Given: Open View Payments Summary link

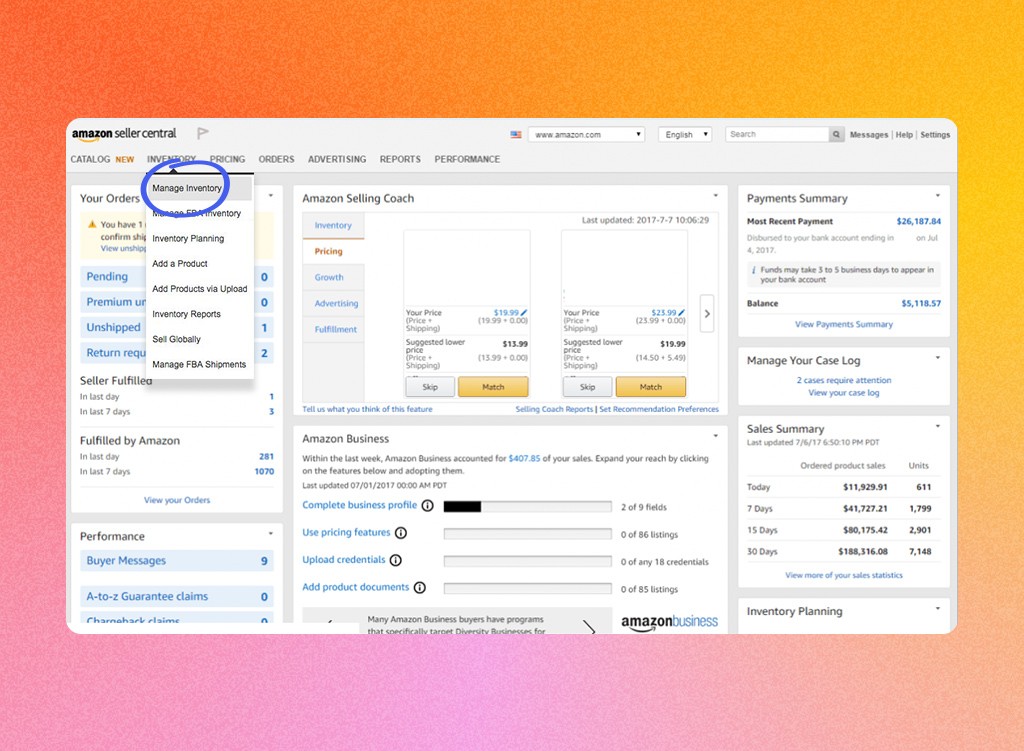Looking at the screenshot, I should point(844,325).
